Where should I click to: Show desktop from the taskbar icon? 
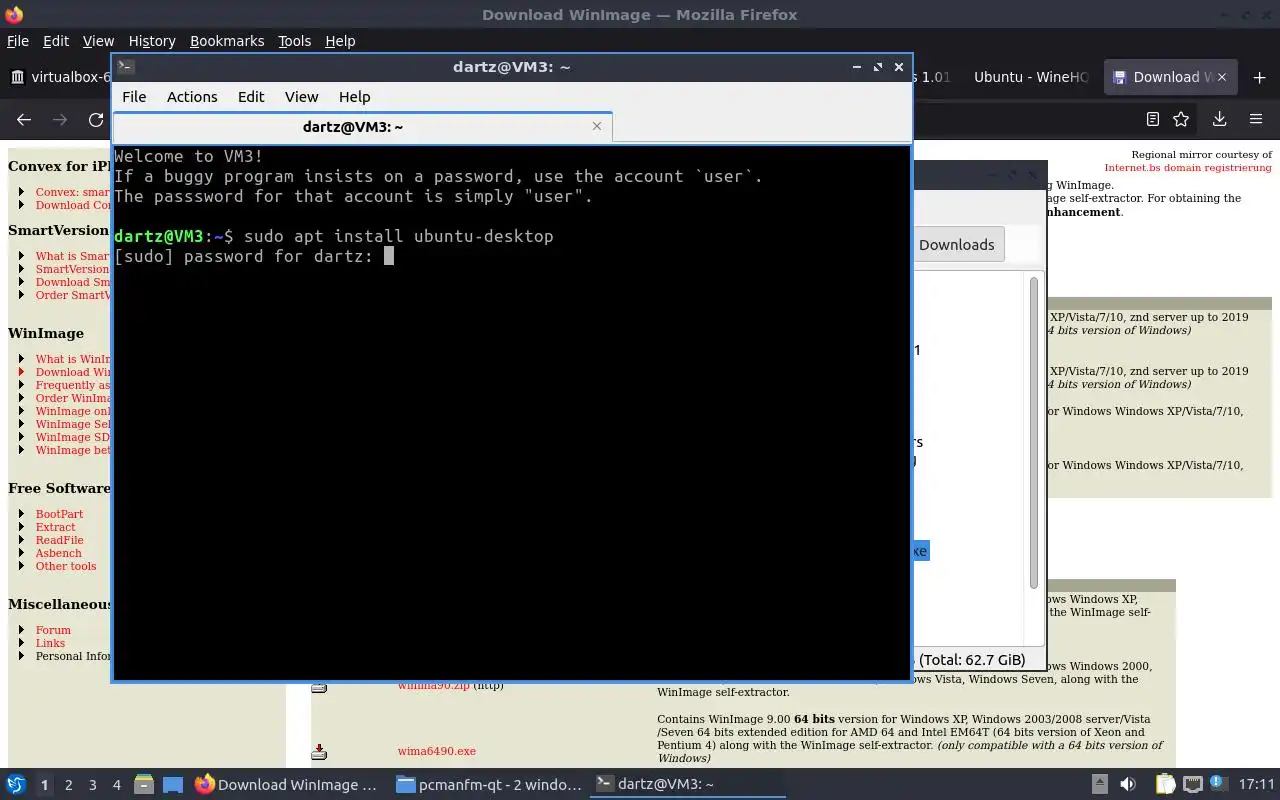pos(173,785)
